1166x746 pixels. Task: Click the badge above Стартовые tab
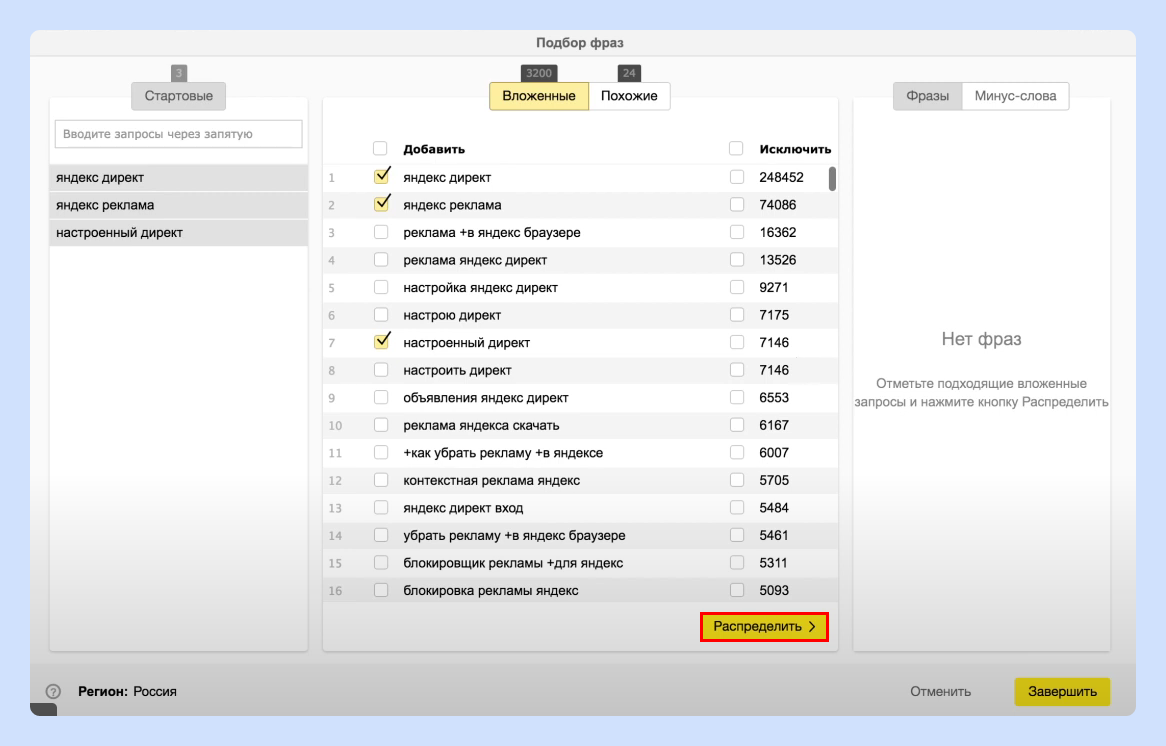(x=178, y=73)
